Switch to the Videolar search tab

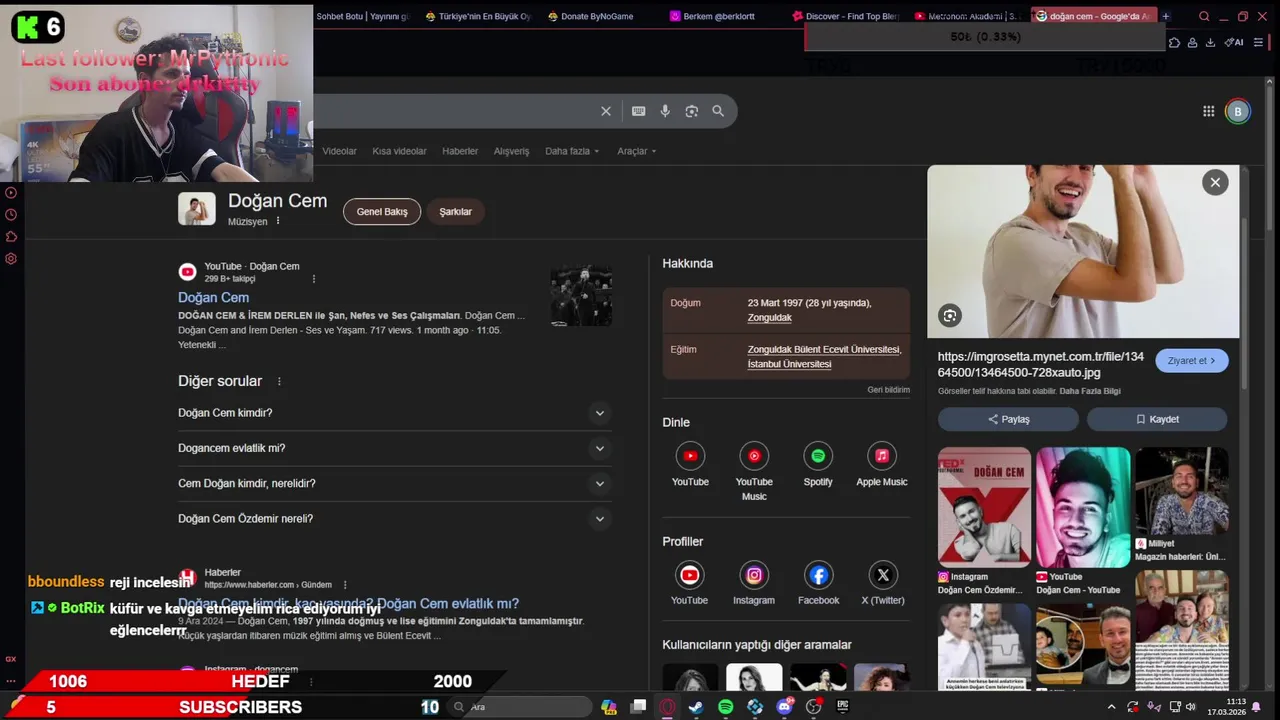point(339,151)
